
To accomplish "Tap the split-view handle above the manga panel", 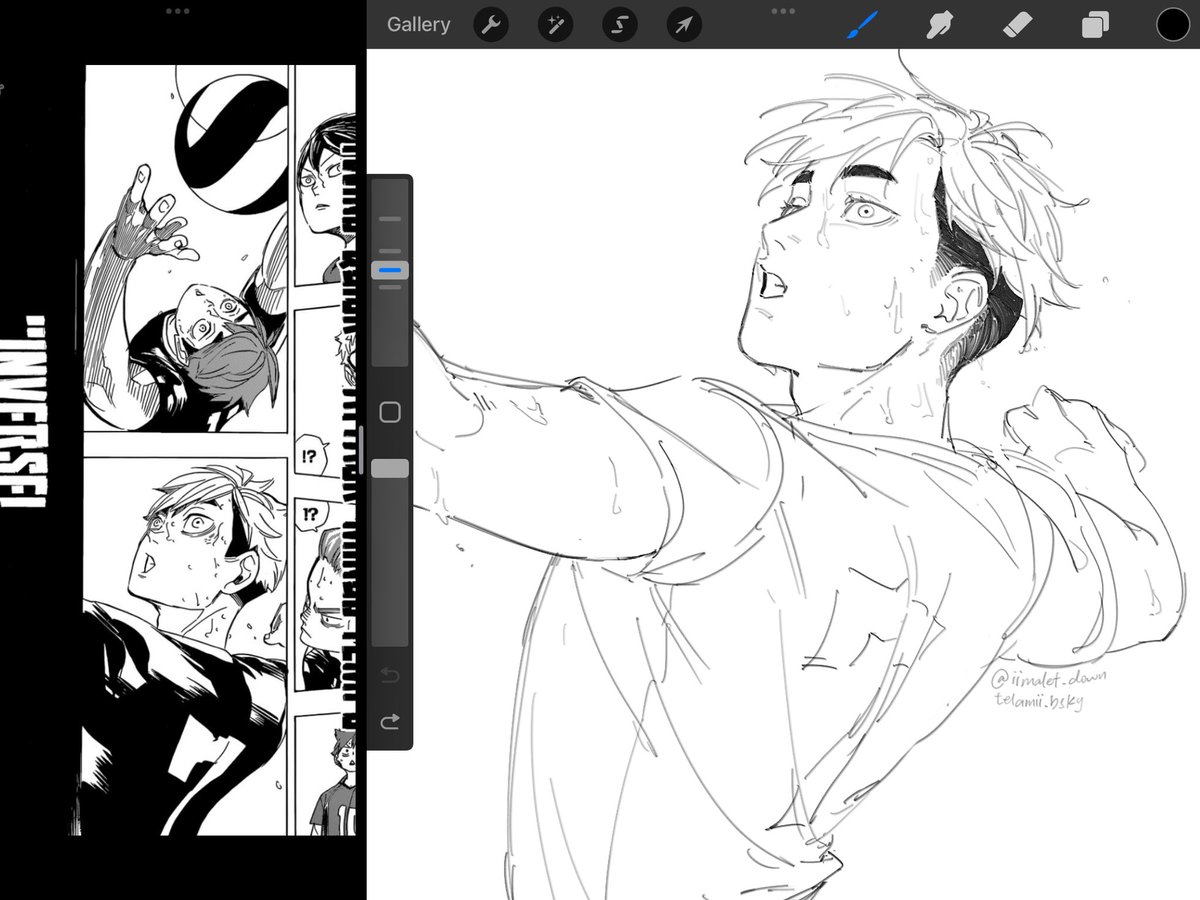I will point(178,11).
